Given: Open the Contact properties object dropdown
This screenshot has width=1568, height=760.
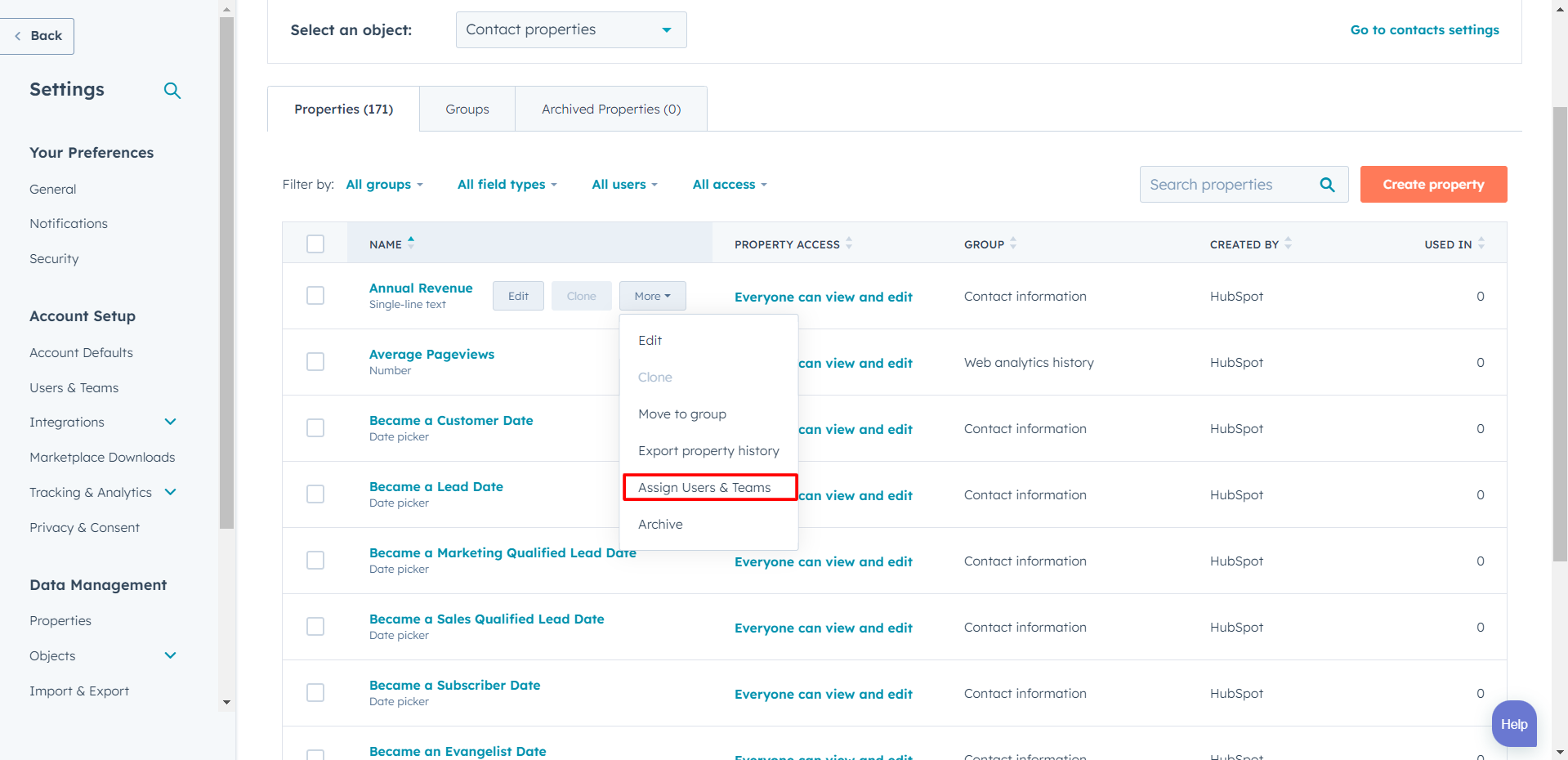Looking at the screenshot, I should pyautogui.click(x=570, y=29).
